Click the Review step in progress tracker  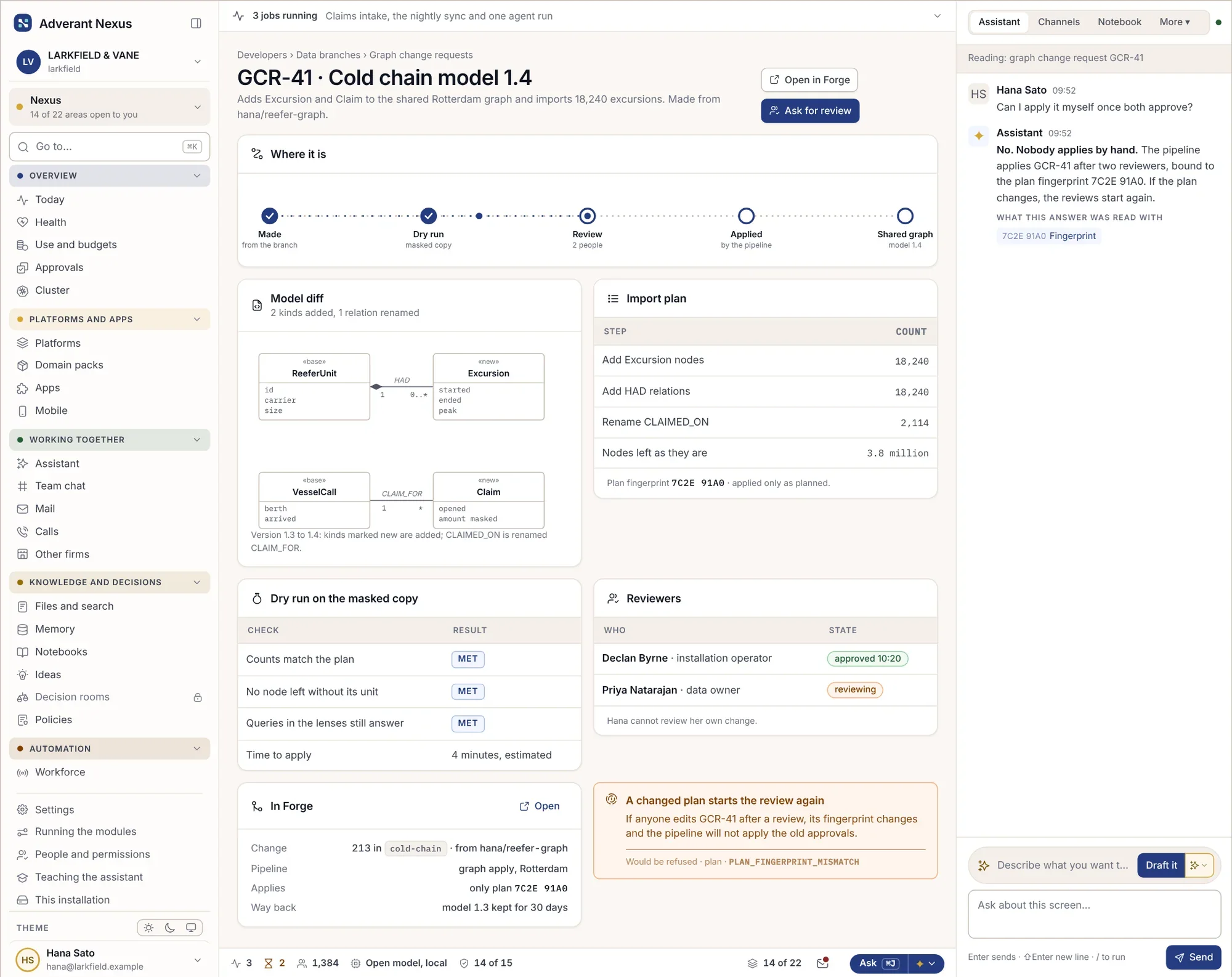tap(587, 216)
